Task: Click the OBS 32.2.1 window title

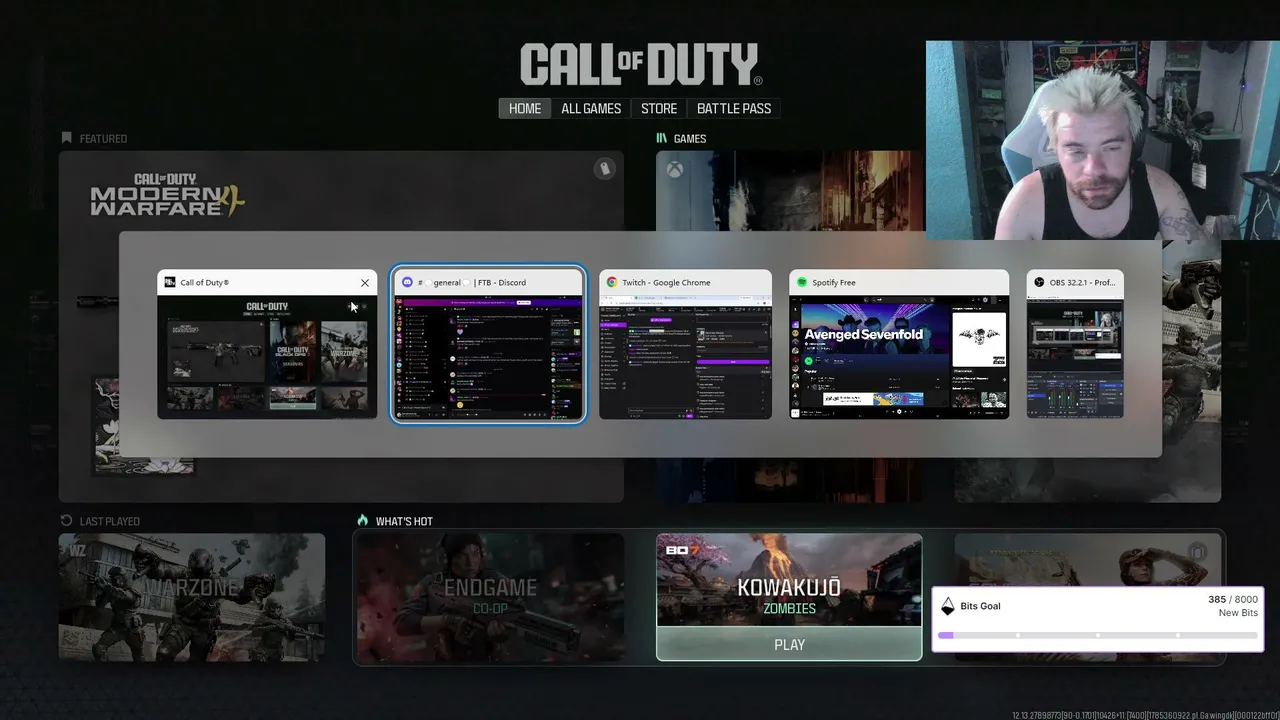Action: click(x=1083, y=283)
